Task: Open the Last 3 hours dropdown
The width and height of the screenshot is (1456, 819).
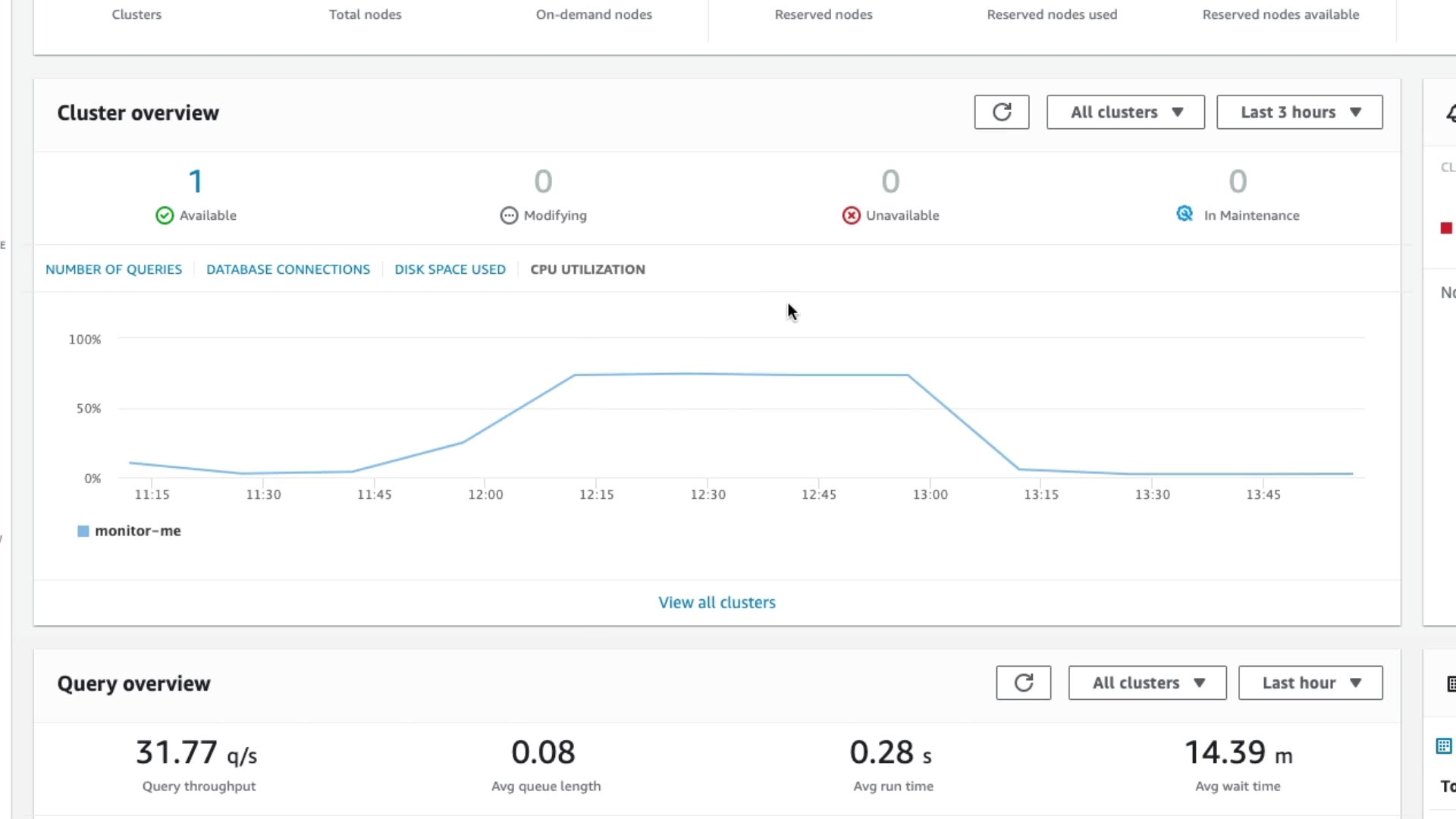Action: (x=1299, y=112)
